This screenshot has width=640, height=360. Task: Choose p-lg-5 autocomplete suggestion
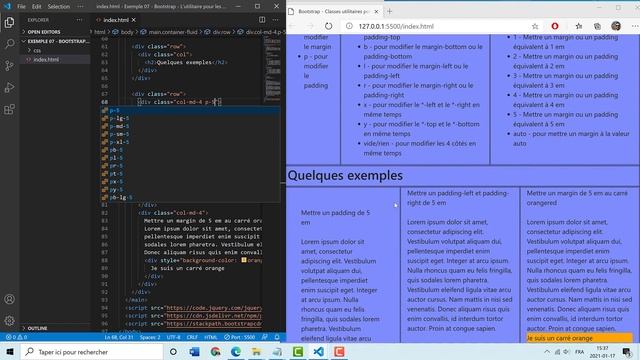click(x=190, y=118)
